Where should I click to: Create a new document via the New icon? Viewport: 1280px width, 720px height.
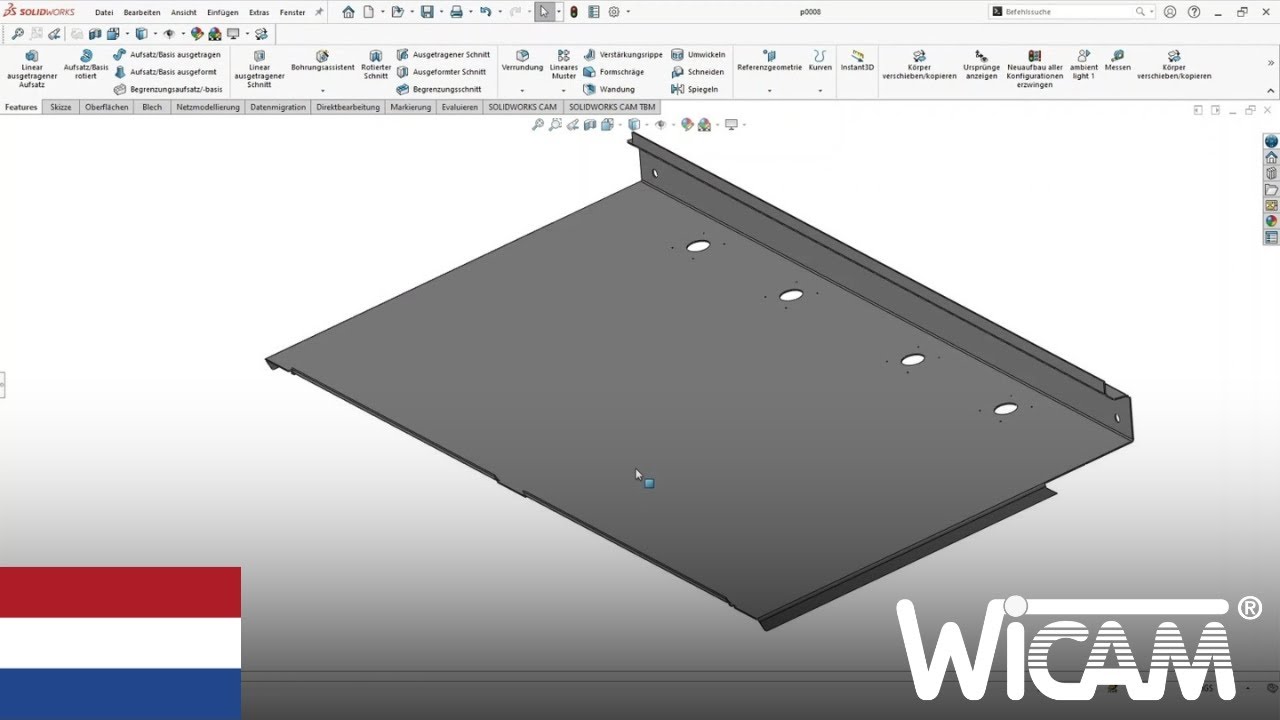pyautogui.click(x=369, y=12)
